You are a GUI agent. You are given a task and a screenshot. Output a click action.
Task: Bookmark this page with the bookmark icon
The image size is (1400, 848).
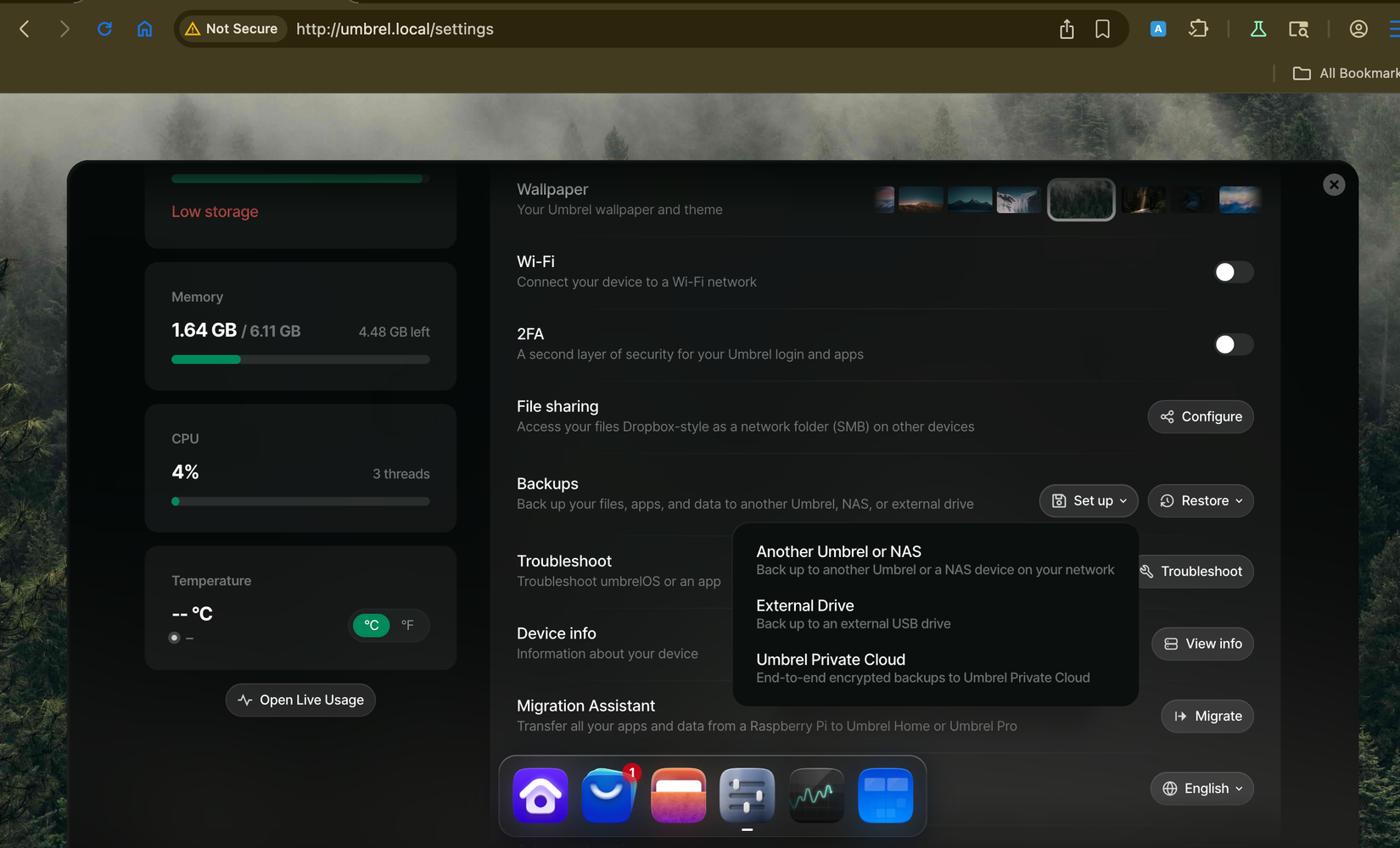click(x=1102, y=29)
